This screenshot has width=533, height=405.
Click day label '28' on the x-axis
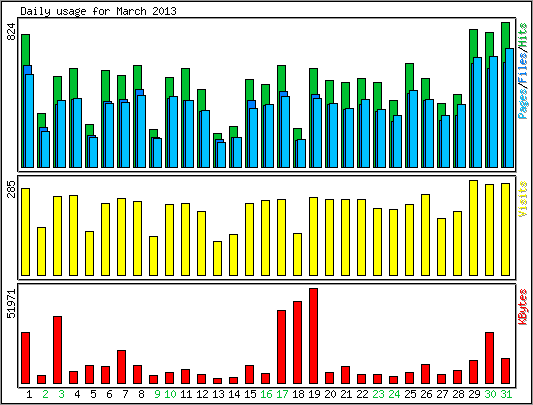click(458, 394)
